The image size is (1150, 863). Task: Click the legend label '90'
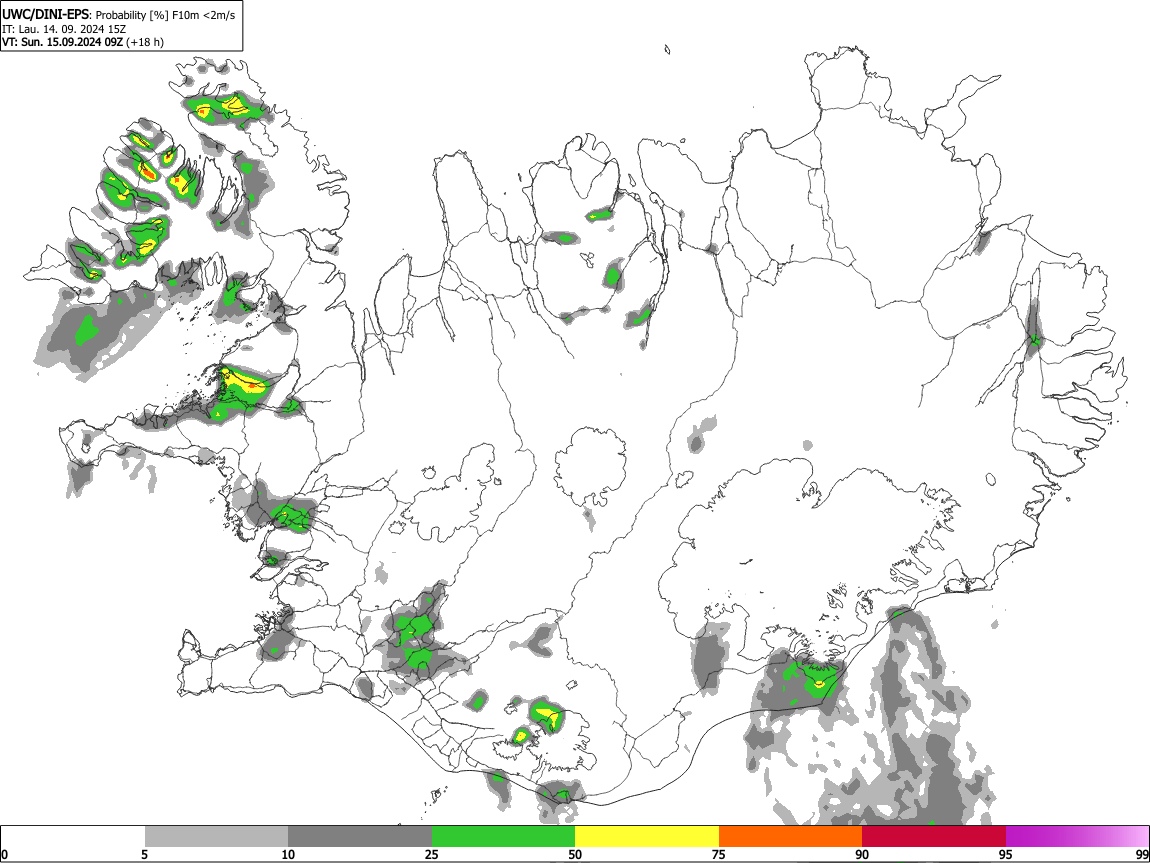click(x=862, y=855)
